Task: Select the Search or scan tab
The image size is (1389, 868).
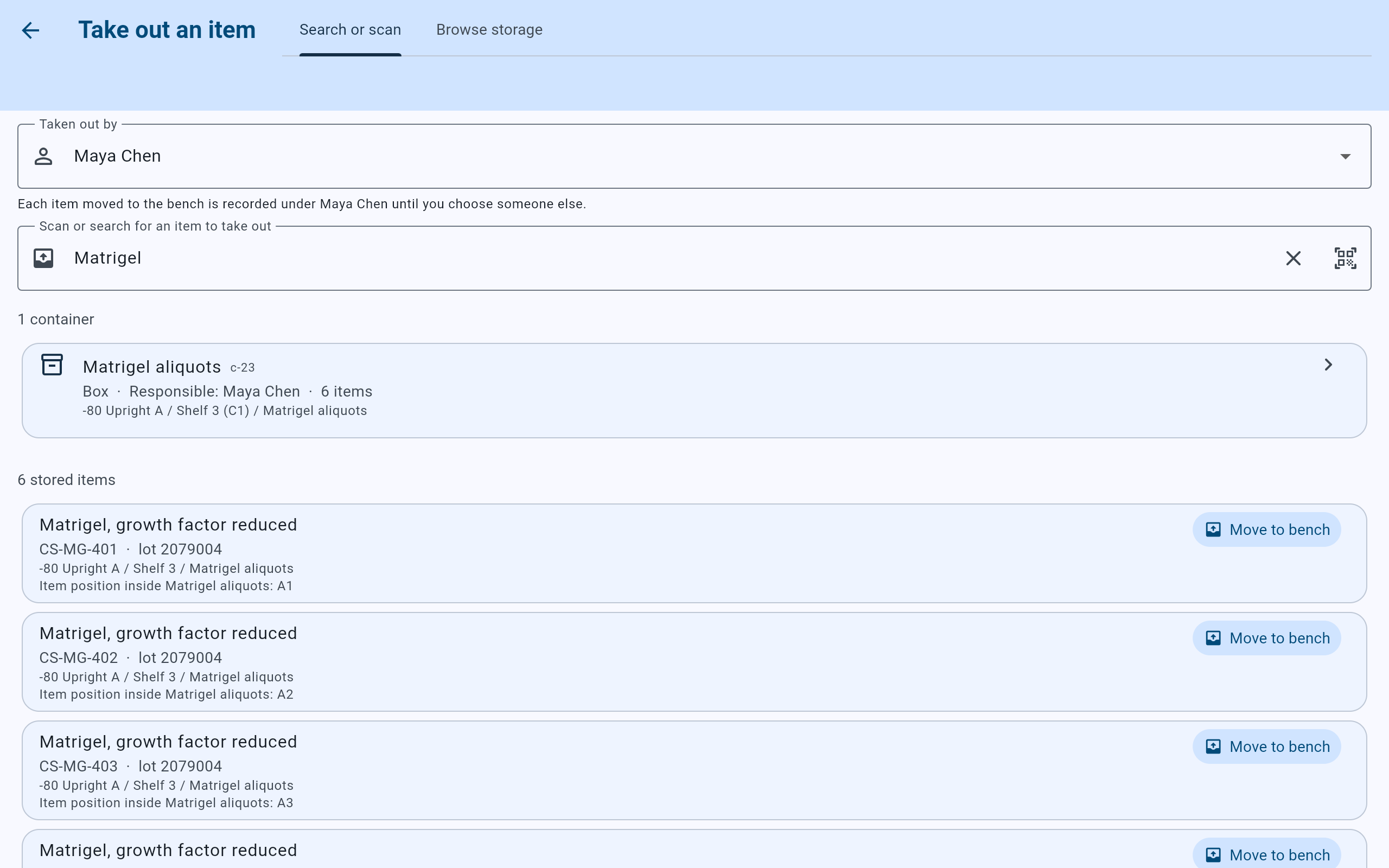Action: [x=350, y=30]
